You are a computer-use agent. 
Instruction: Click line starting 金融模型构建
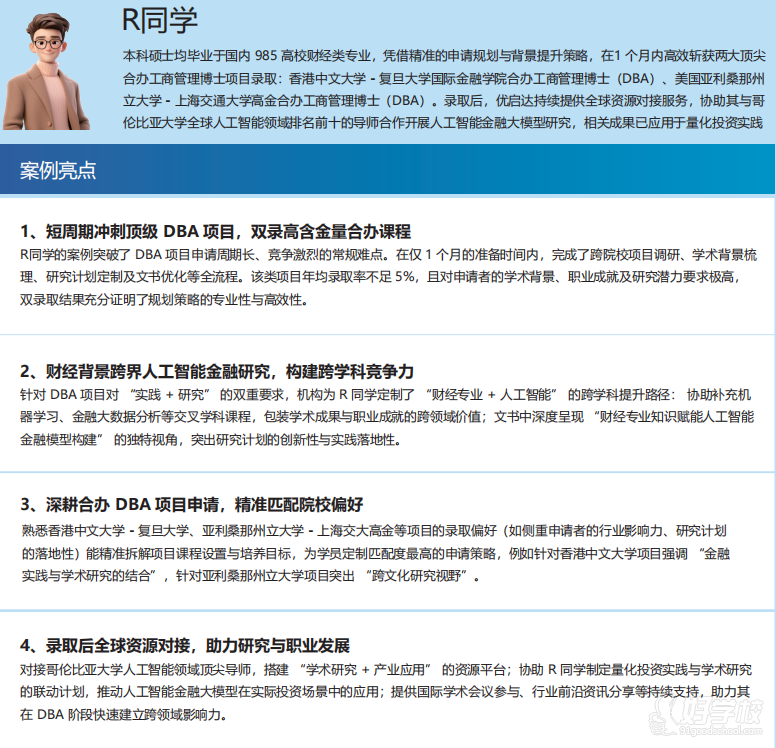210,440
